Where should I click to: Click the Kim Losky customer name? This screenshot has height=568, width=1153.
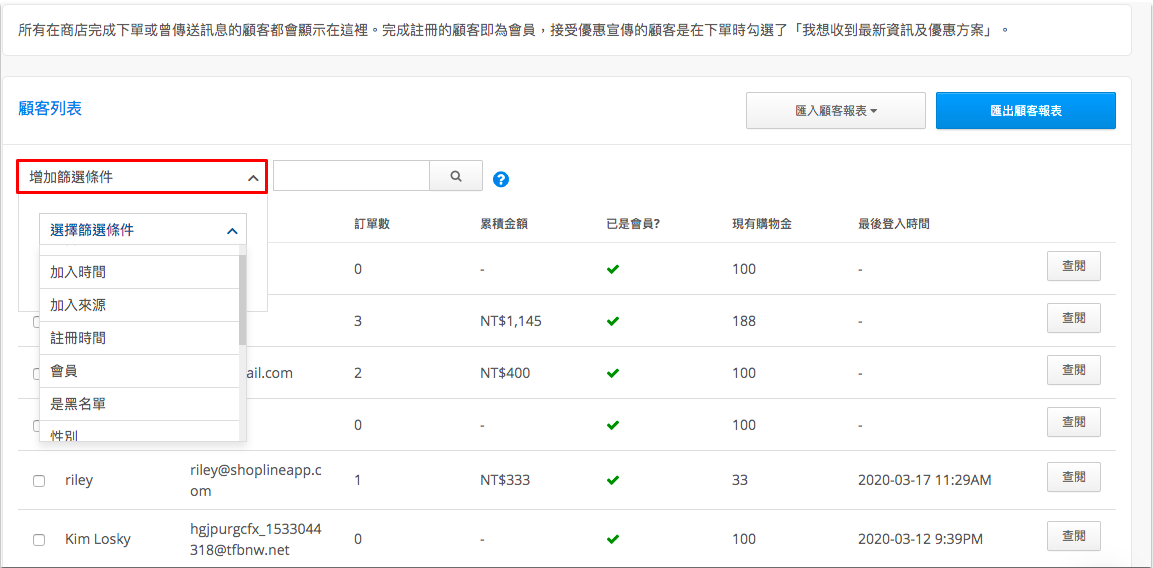point(98,539)
